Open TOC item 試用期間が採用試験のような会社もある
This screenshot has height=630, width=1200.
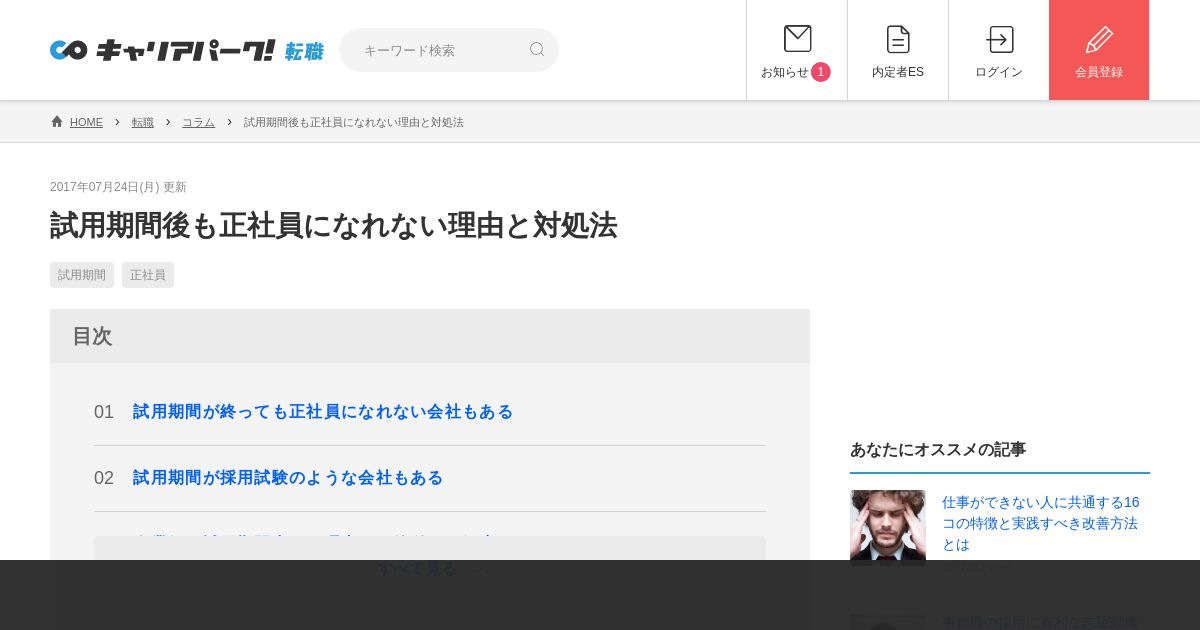tap(288, 478)
